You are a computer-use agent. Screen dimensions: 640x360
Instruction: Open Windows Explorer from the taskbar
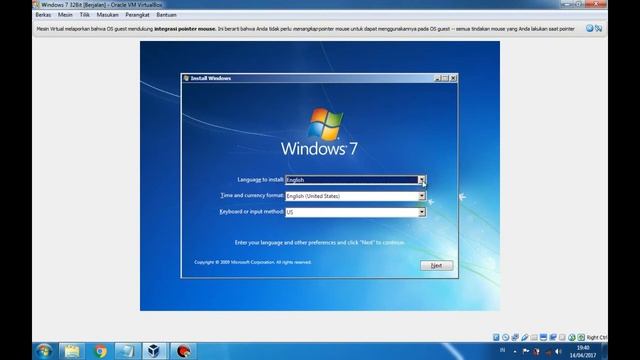click(x=72, y=351)
